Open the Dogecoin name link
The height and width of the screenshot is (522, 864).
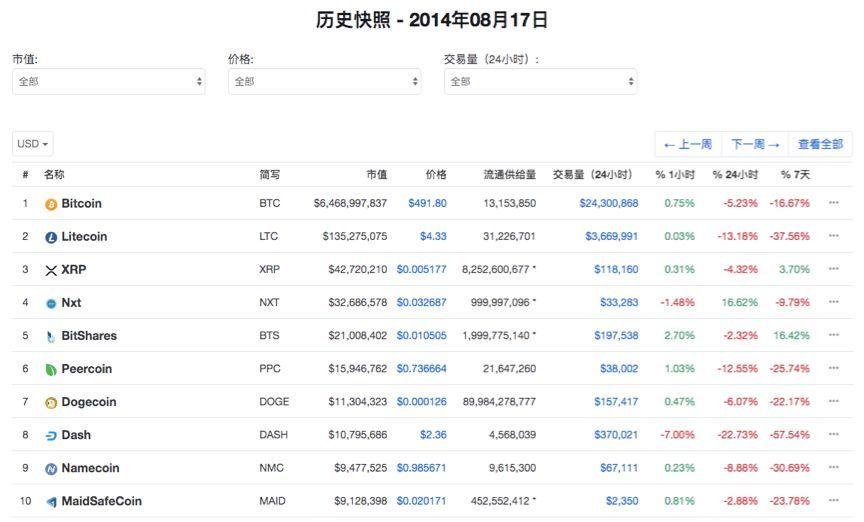click(89, 402)
